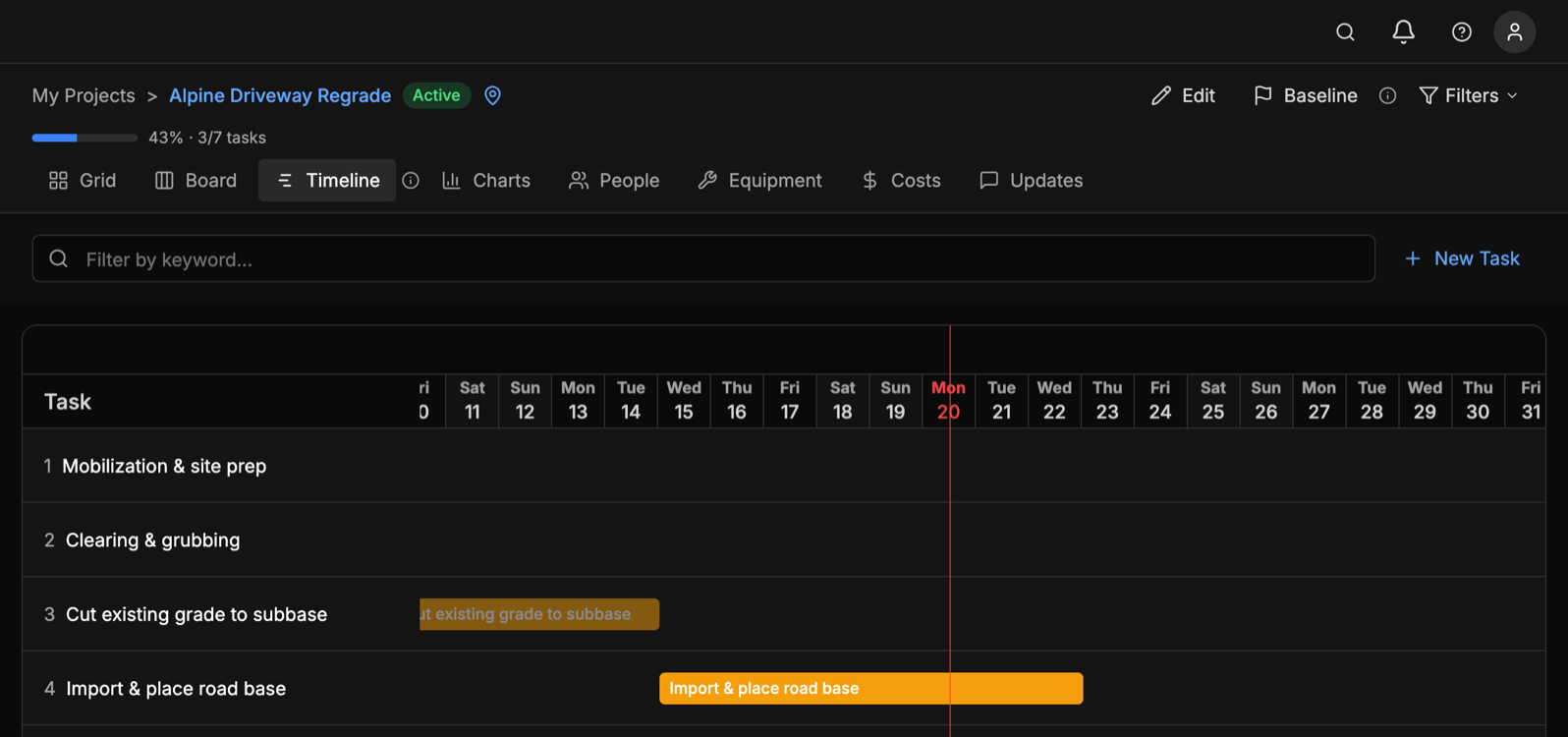Image resolution: width=1568 pixels, height=737 pixels.
Task: Open Equipment tab
Action: [759, 181]
